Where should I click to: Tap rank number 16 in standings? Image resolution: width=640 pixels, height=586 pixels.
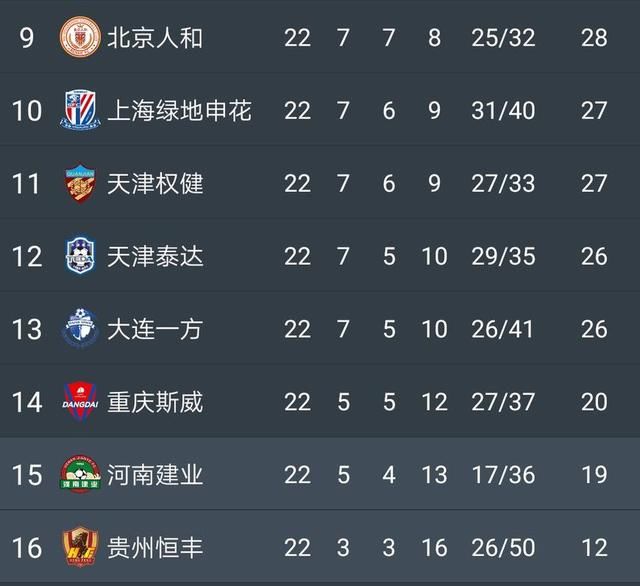[x=27, y=547]
